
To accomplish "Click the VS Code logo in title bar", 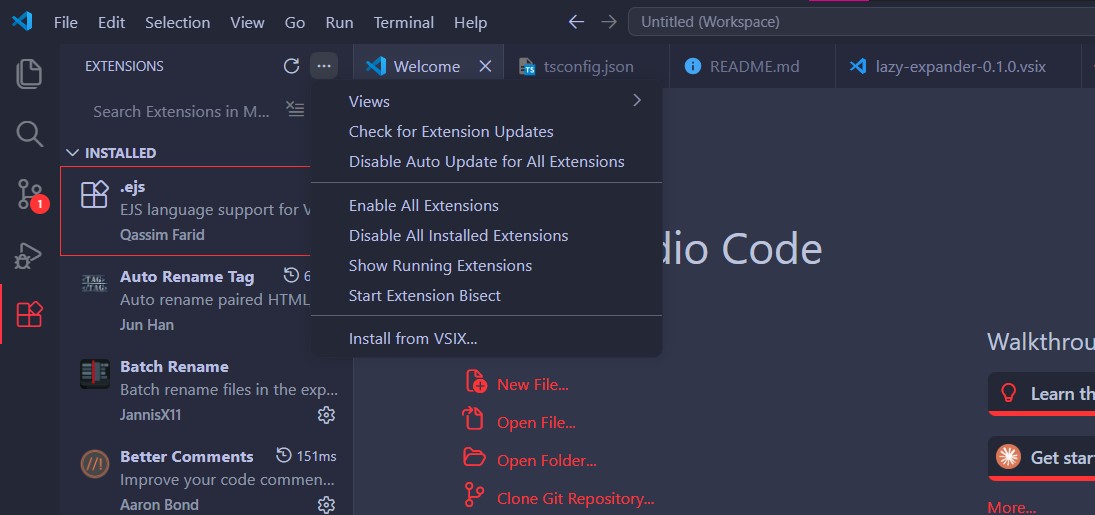I will tap(22, 22).
